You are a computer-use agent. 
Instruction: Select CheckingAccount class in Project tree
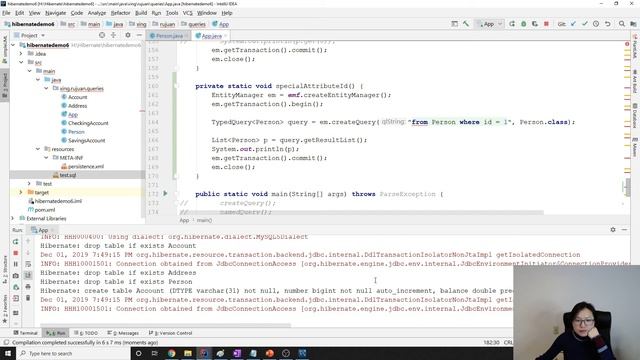tap(85, 123)
